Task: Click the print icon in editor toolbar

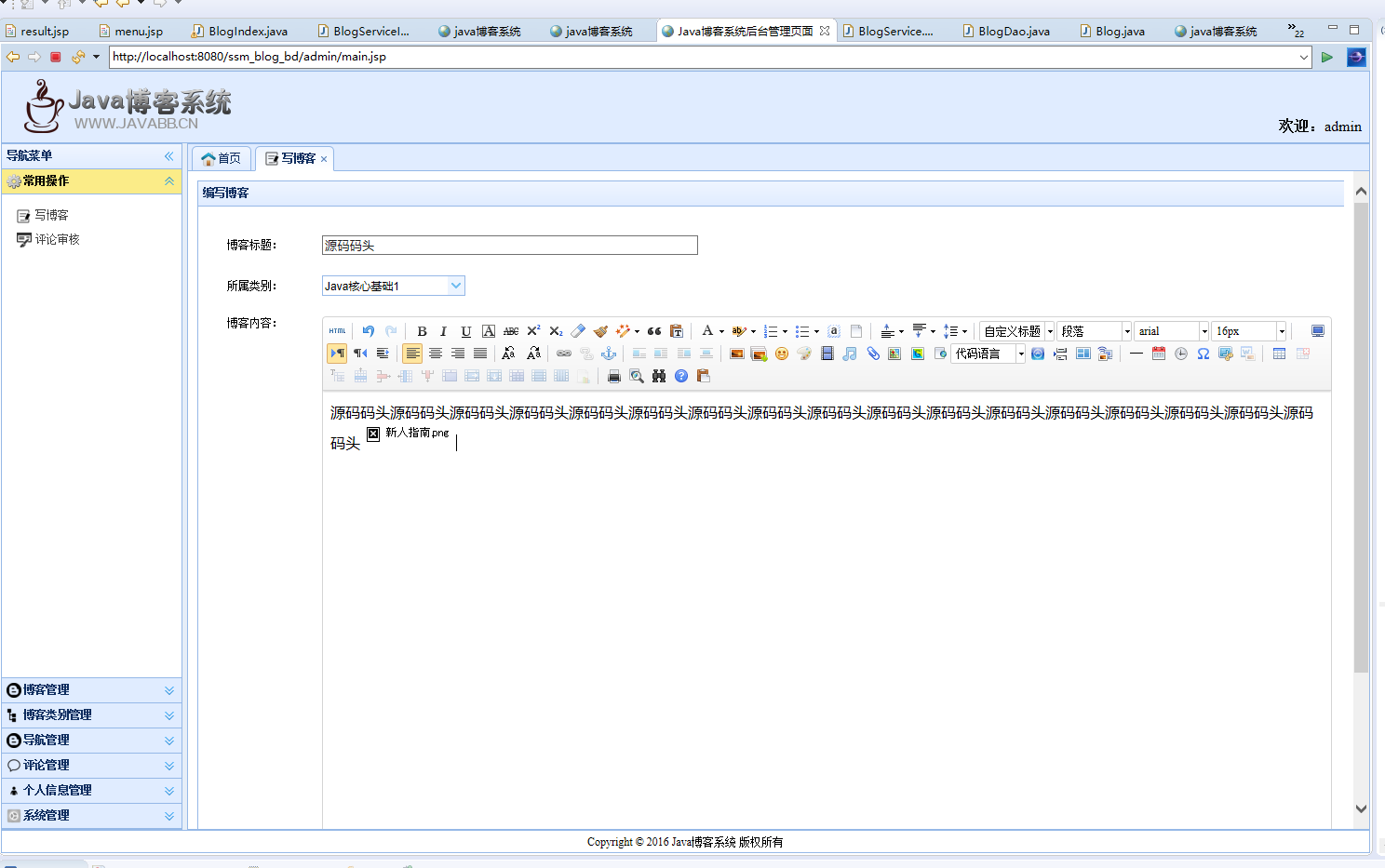Action: pyautogui.click(x=613, y=376)
